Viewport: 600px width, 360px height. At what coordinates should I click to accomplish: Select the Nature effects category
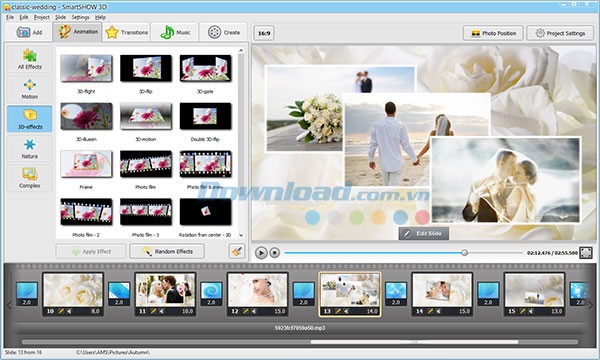[29, 148]
